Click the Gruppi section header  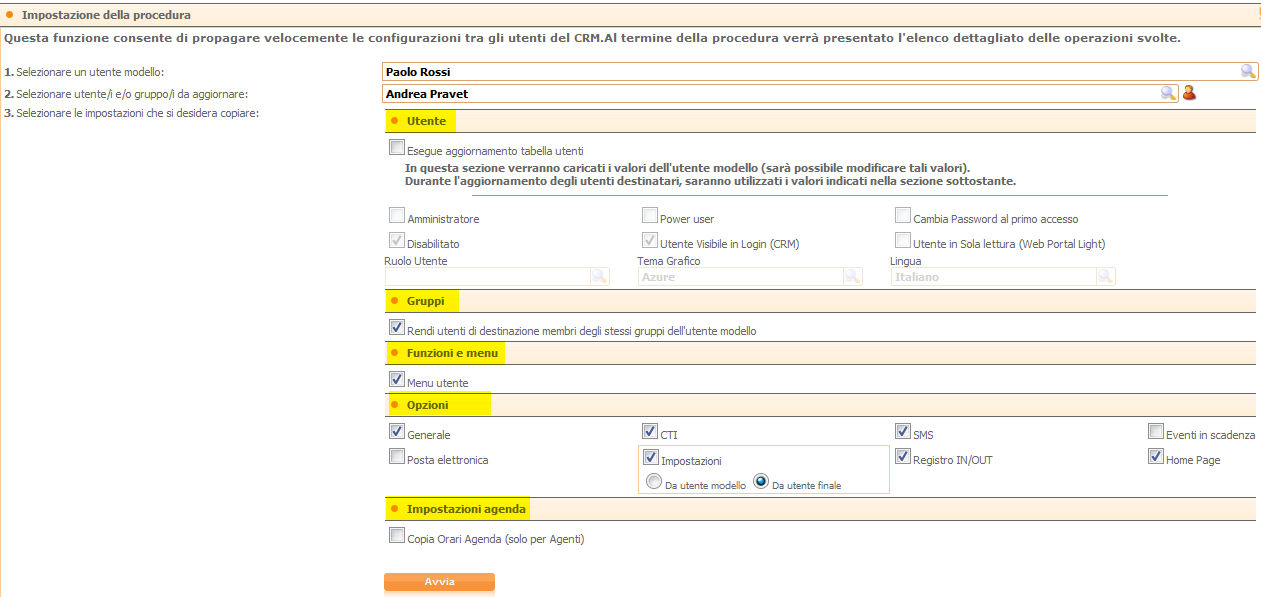[425, 301]
